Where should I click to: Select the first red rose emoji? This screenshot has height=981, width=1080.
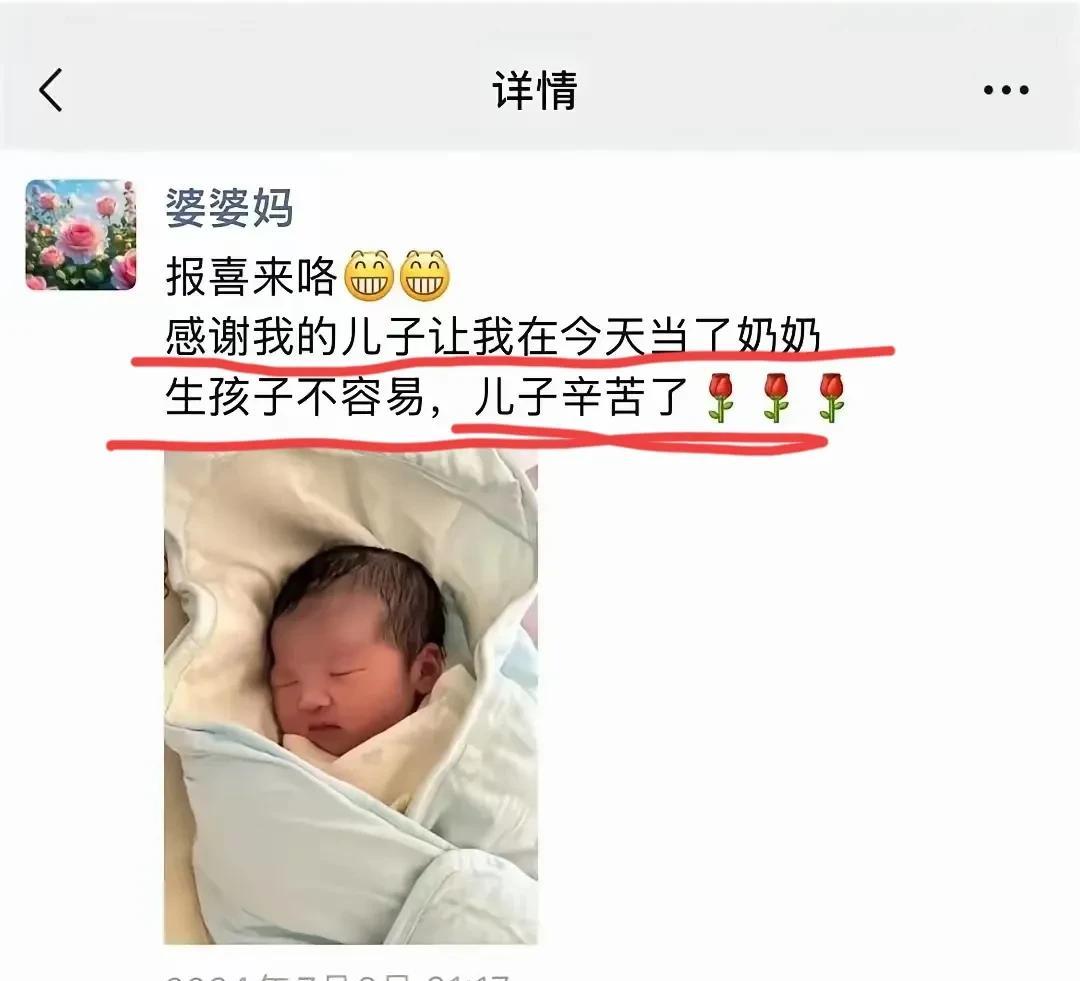[x=720, y=397]
